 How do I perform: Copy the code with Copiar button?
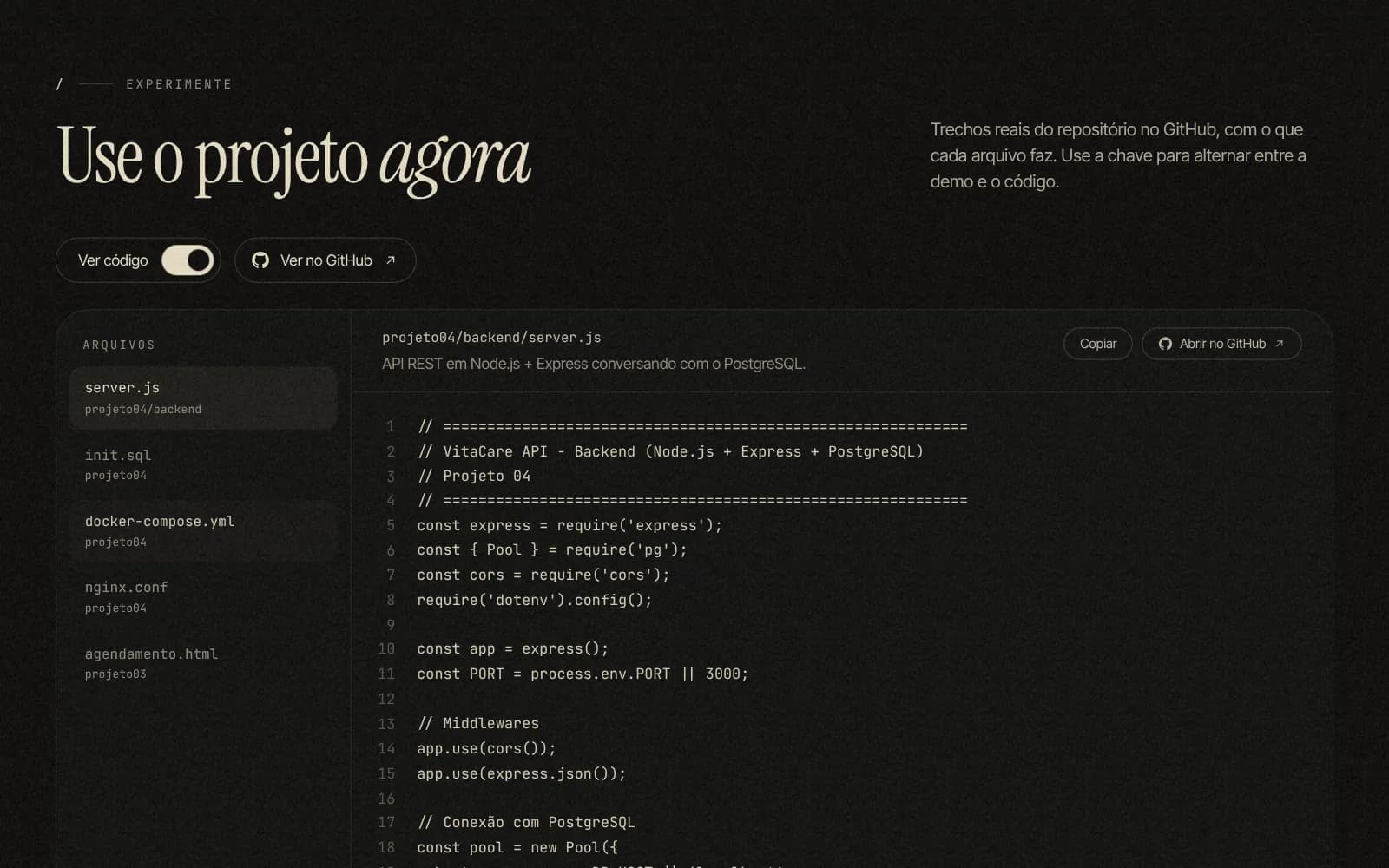pyautogui.click(x=1098, y=344)
